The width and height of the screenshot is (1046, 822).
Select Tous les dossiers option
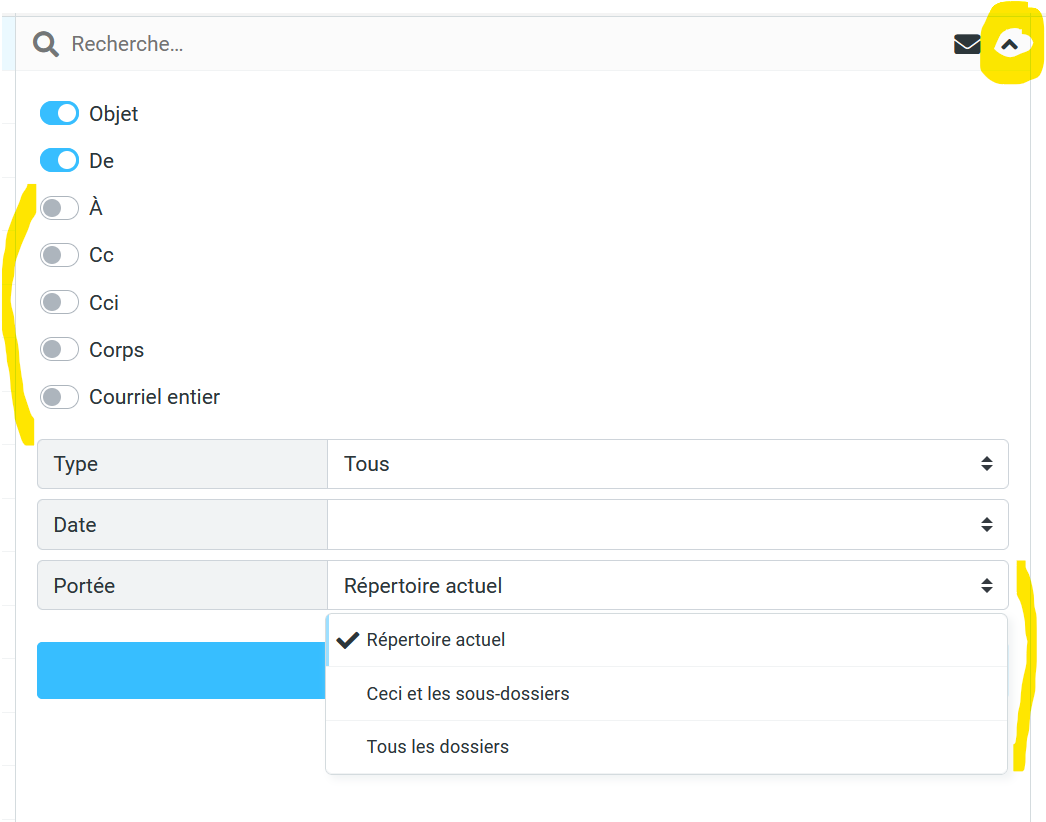click(438, 747)
